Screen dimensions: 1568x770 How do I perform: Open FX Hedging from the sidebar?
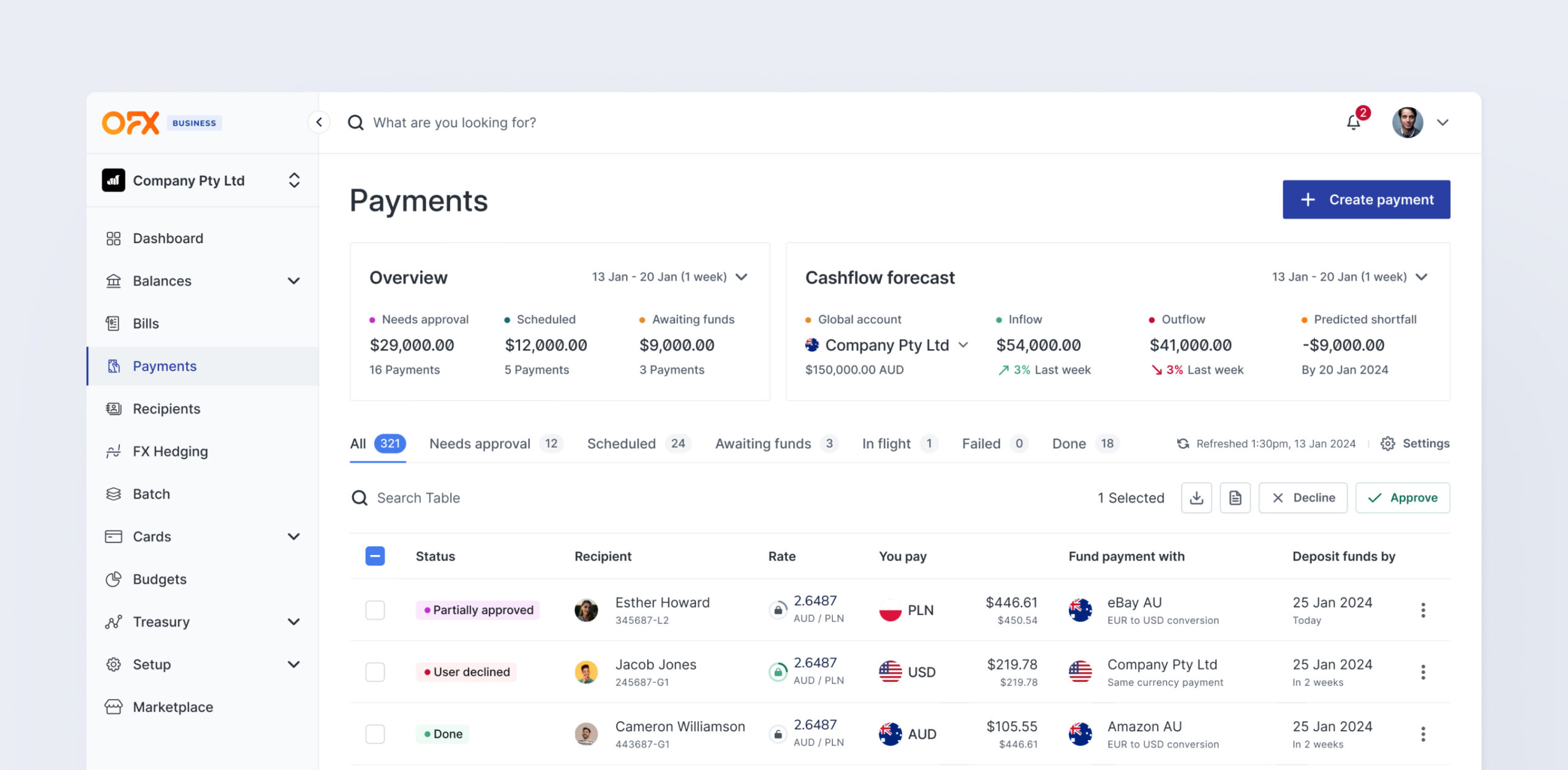pos(170,451)
